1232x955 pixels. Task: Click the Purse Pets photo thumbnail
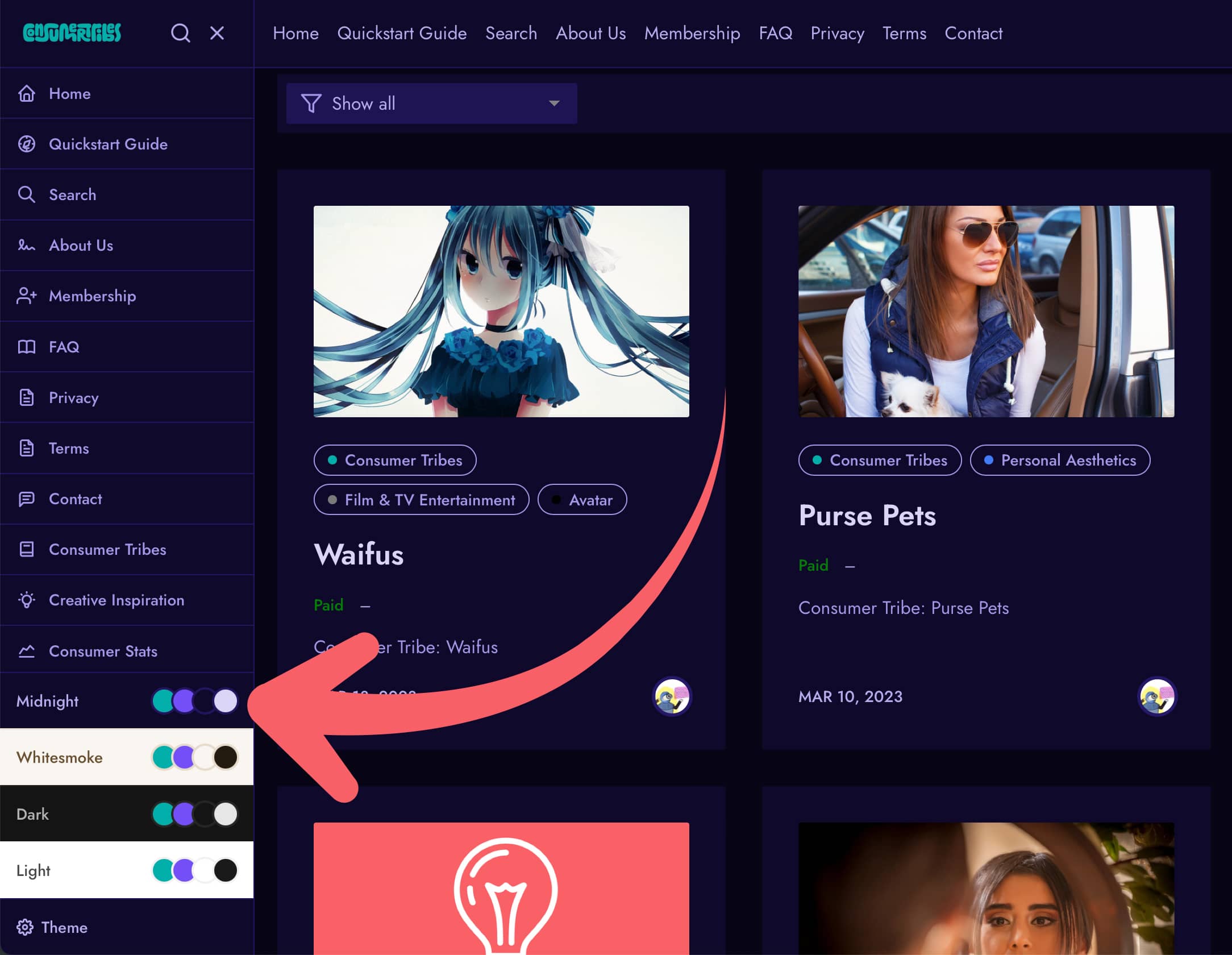[x=986, y=311]
